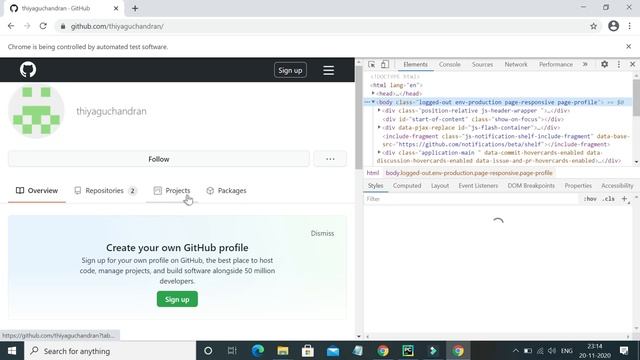Screen dimensions: 640x360
Task: Switch to the Performance DevTools tab
Action: [x=556, y=64]
